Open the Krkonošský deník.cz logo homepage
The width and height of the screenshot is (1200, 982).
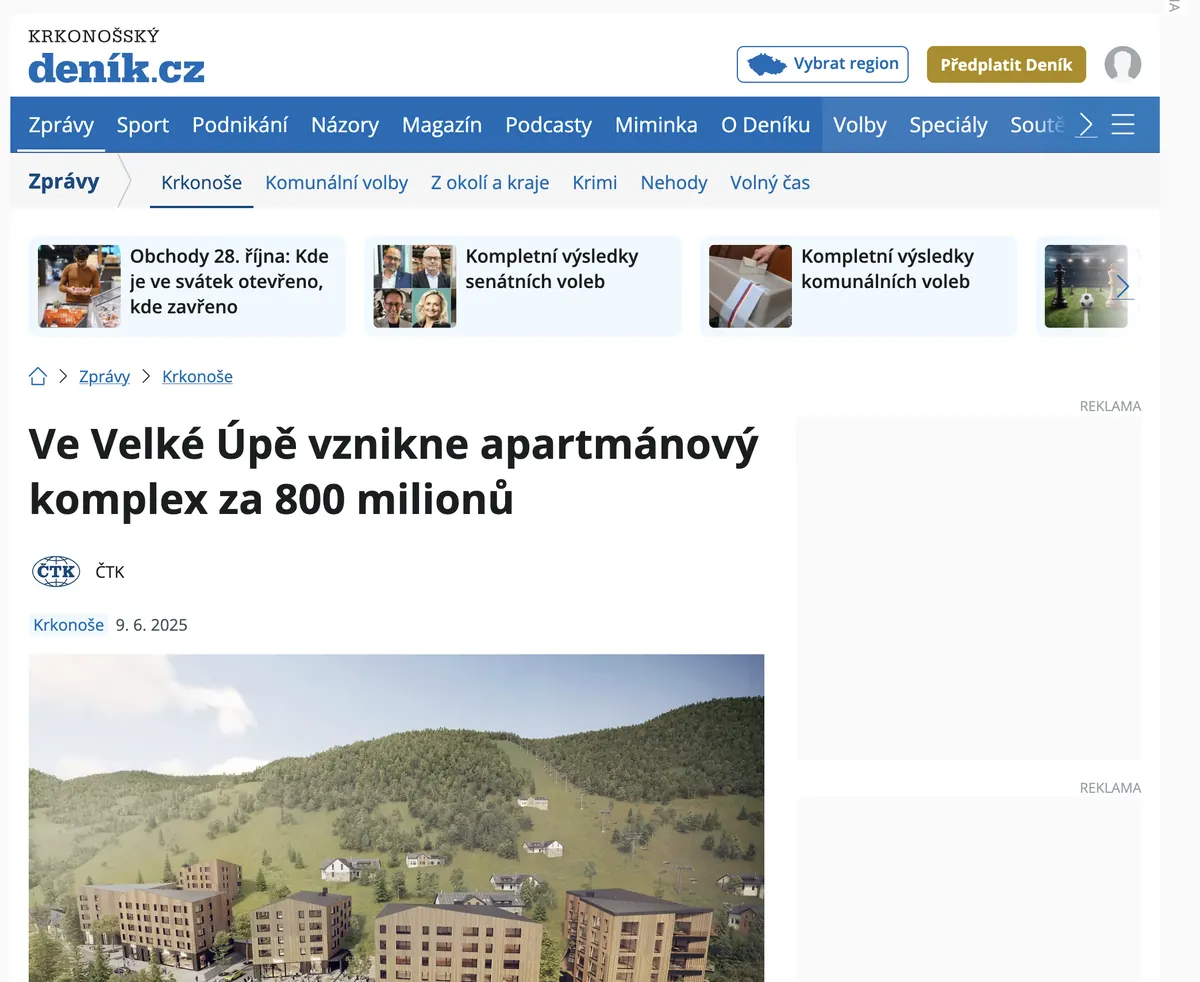pos(116,58)
